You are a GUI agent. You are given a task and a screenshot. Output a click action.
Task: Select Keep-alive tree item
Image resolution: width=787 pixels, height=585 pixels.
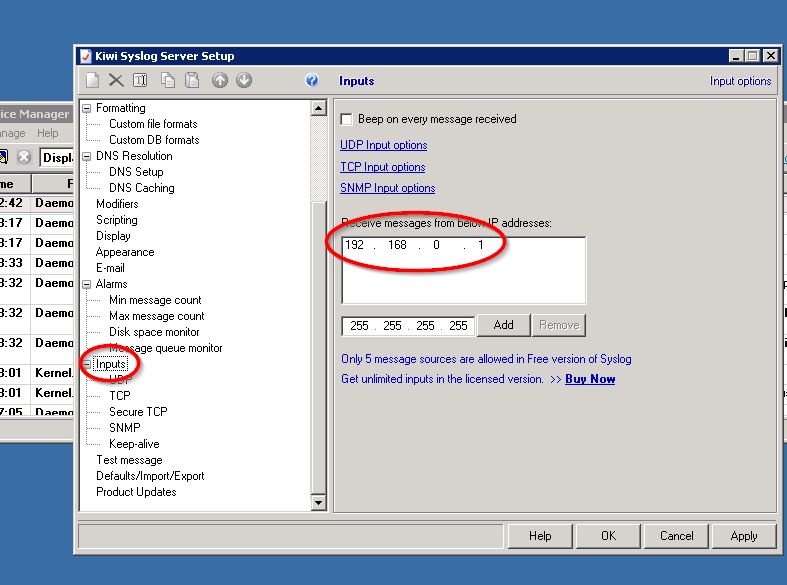point(134,444)
